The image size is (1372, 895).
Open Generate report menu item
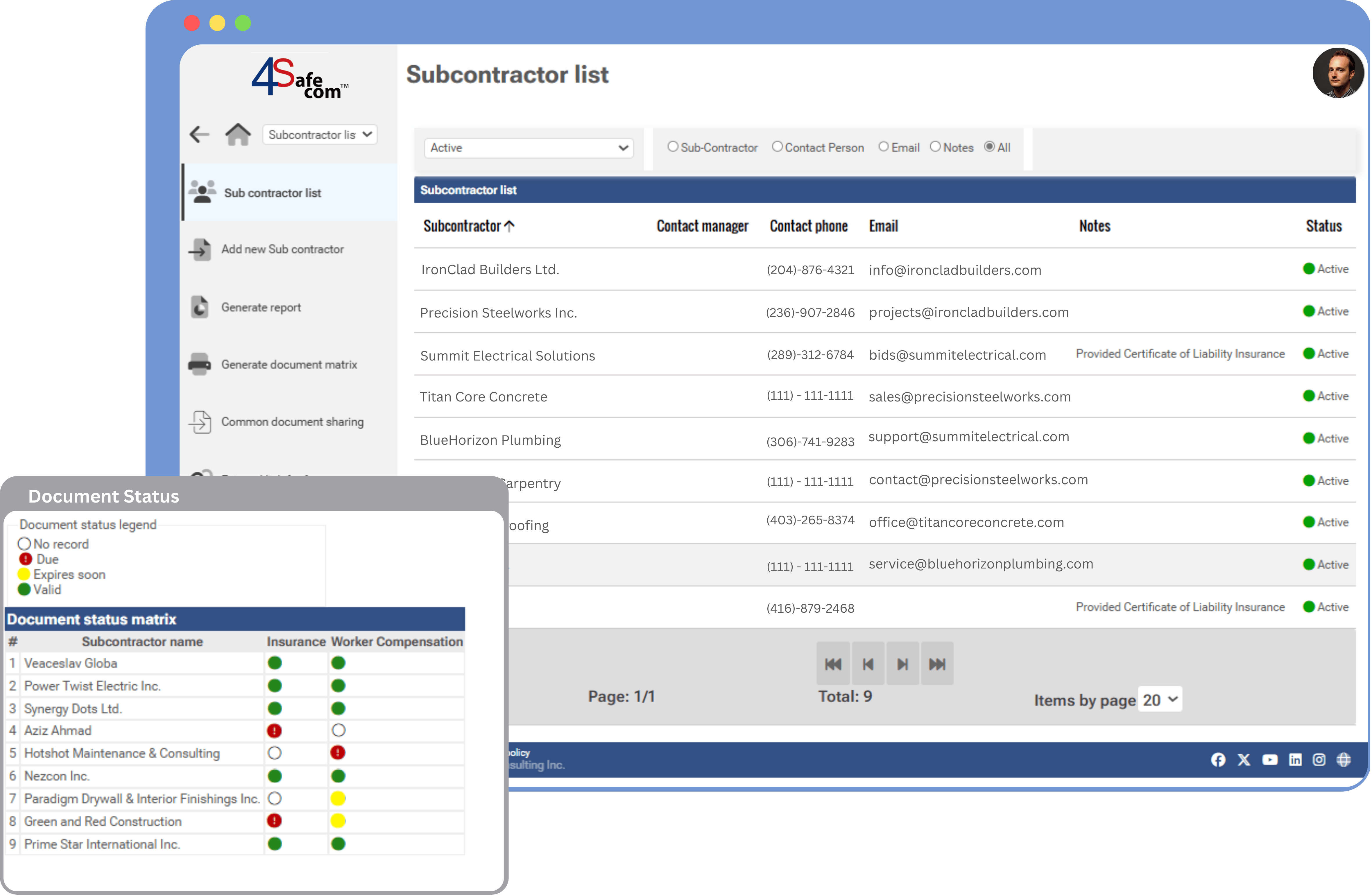coord(261,308)
